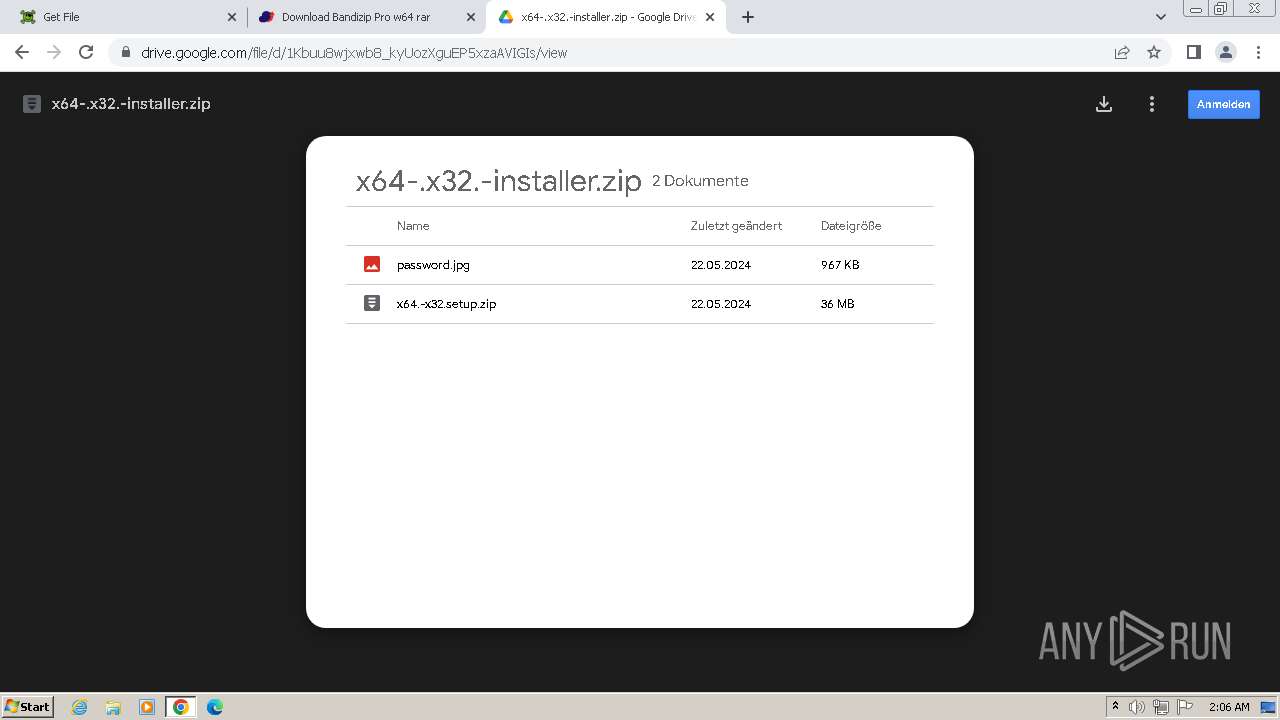The width and height of the screenshot is (1280, 720).
Task: Bookmark this page with the star icon
Action: pyautogui.click(x=1154, y=52)
